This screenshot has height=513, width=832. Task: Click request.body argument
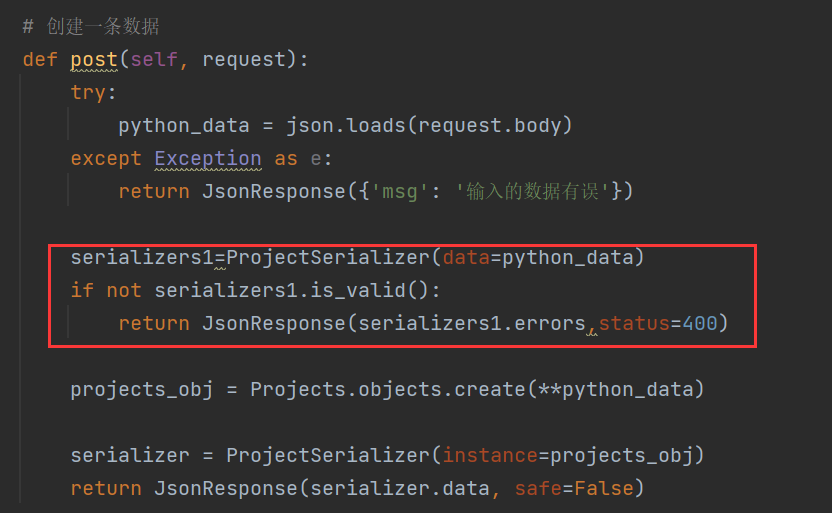(x=489, y=126)
